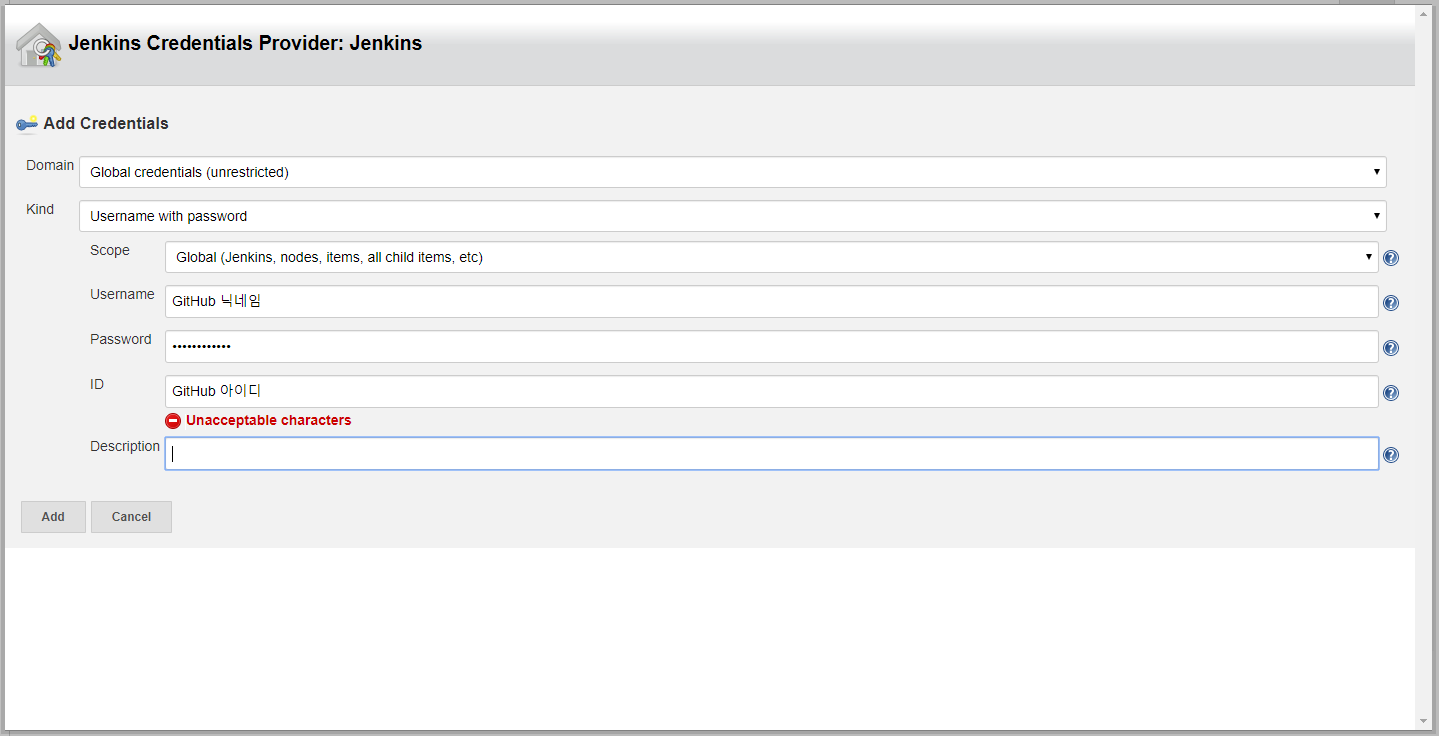Click the Jenkins Credentials Provider house icon
Viewport: 1439px width, 736px height.
(x=39, y=45)
